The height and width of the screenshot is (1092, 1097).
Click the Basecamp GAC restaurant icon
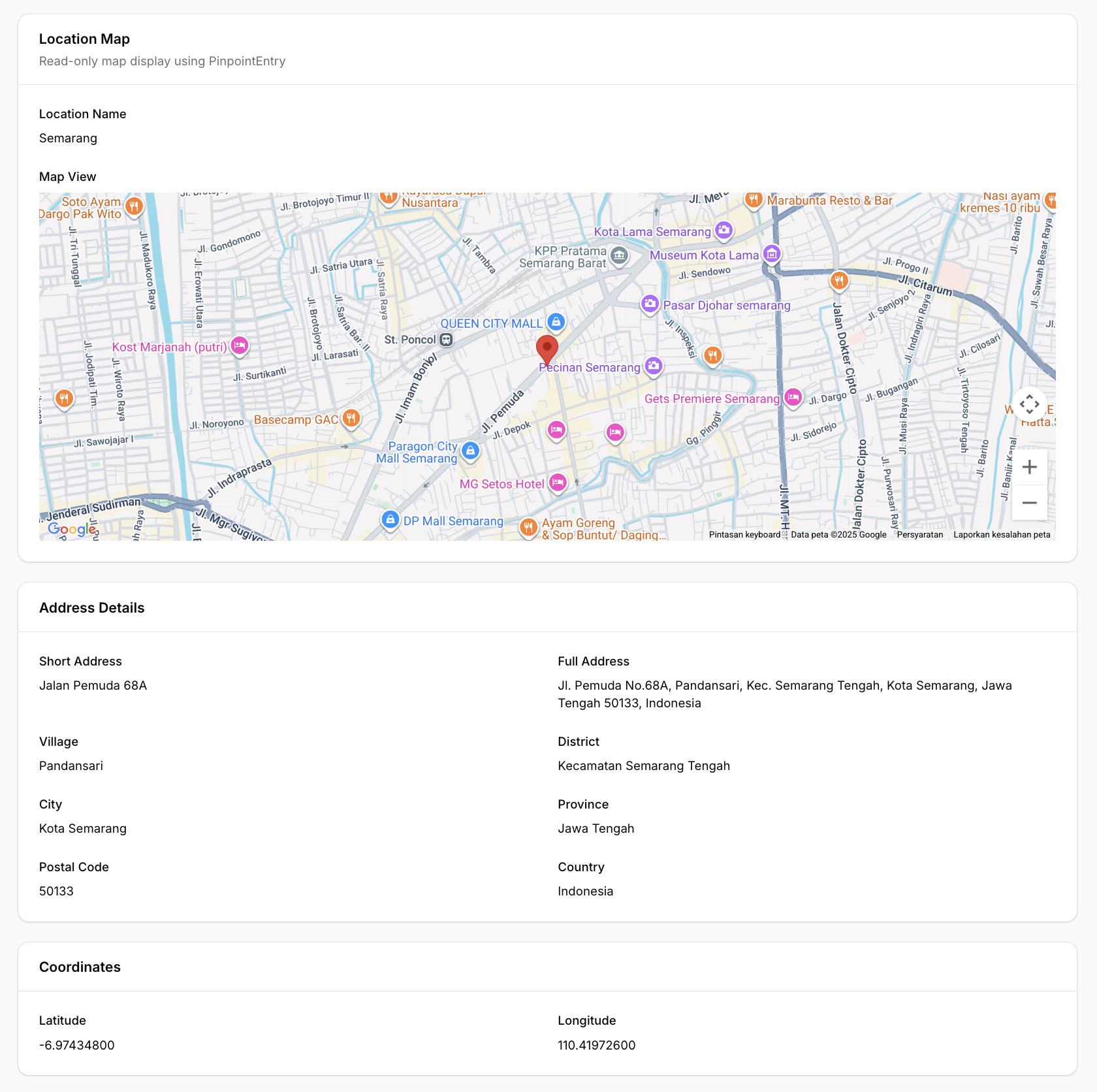pyautogui.click(x=351, y=419)
